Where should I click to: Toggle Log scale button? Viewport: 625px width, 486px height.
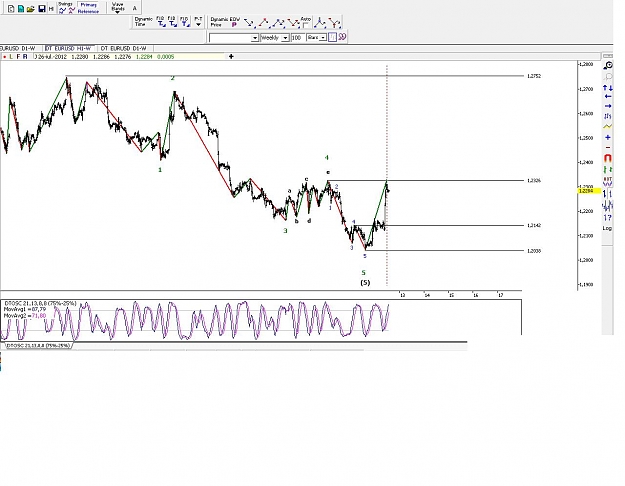pyautogui.click(x=607, y=228)
